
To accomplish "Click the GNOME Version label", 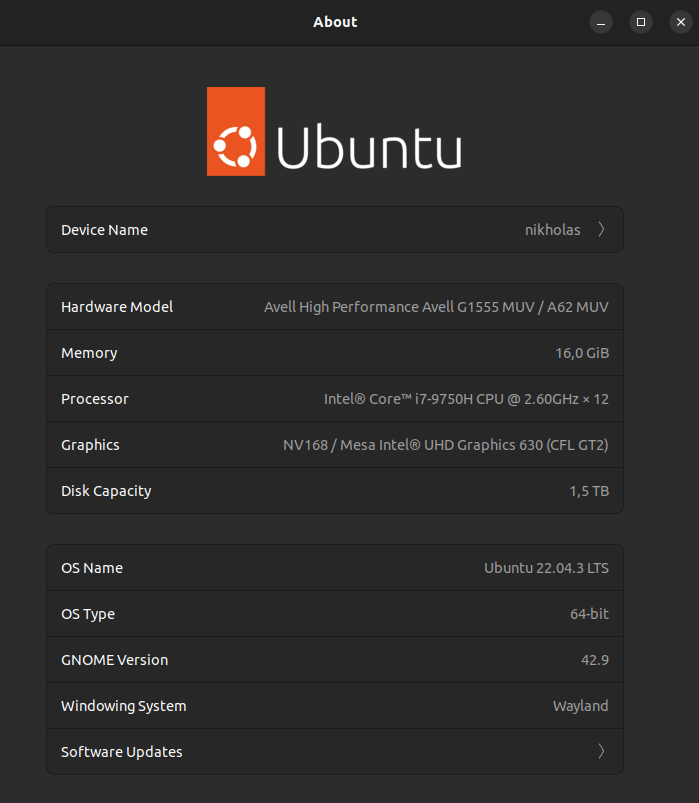I will click(114, 660).
